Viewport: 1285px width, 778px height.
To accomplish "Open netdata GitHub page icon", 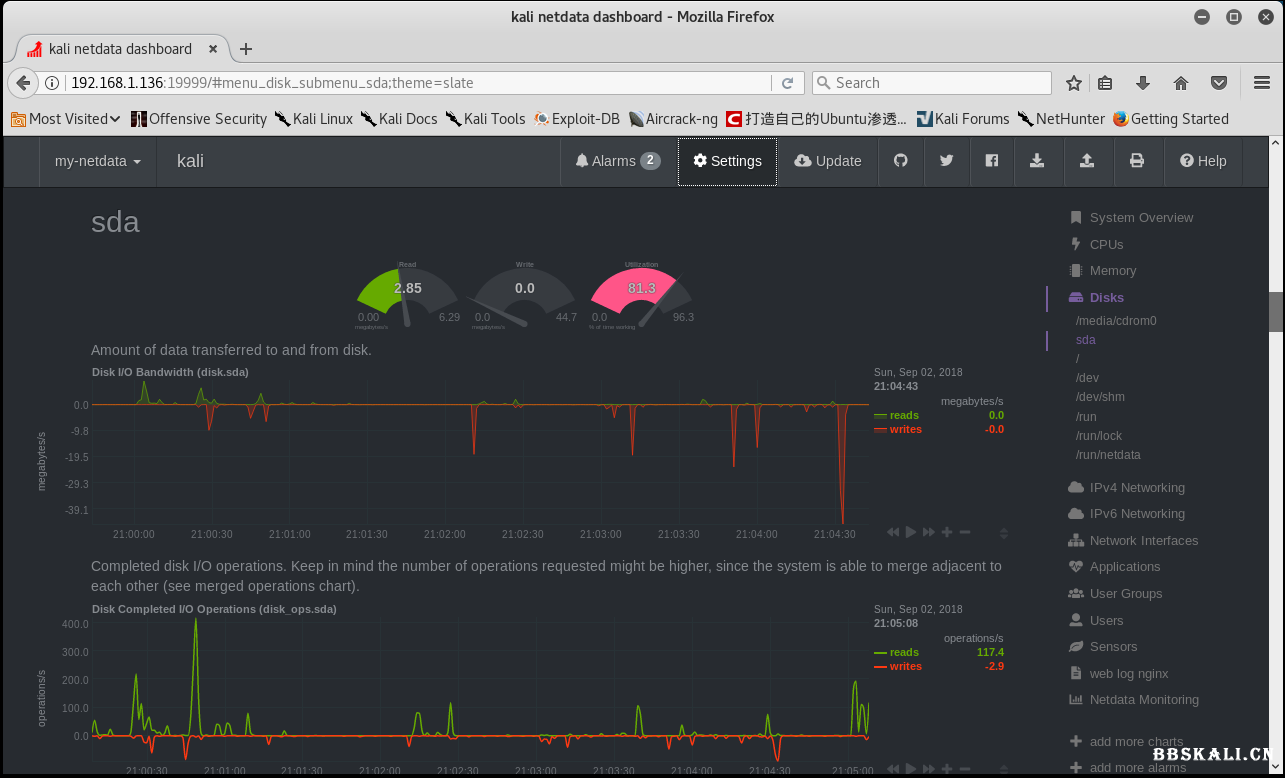I will coord(901,161).
